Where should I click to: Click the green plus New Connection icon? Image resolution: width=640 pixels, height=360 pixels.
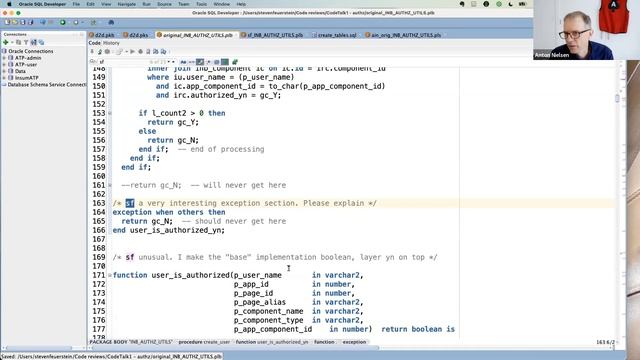pyautogui.click(x=6, y=42)
